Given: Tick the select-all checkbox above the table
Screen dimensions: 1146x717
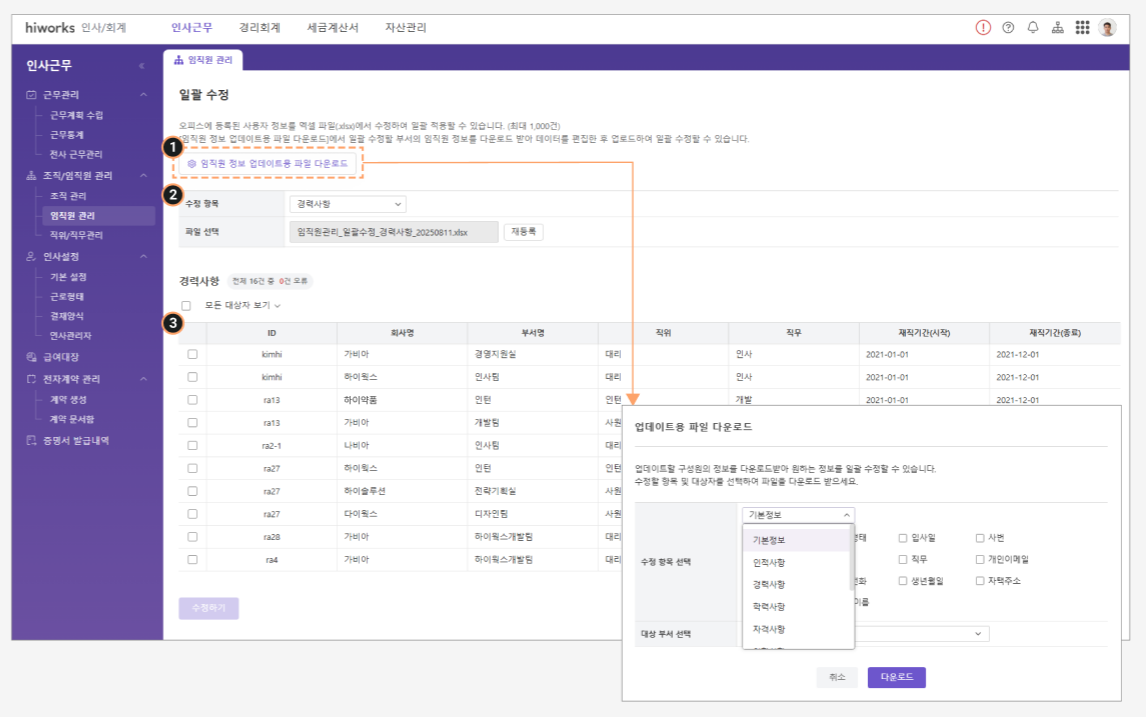Looking at the screenshot, I should pyautogui.click(x=186, y=306).
